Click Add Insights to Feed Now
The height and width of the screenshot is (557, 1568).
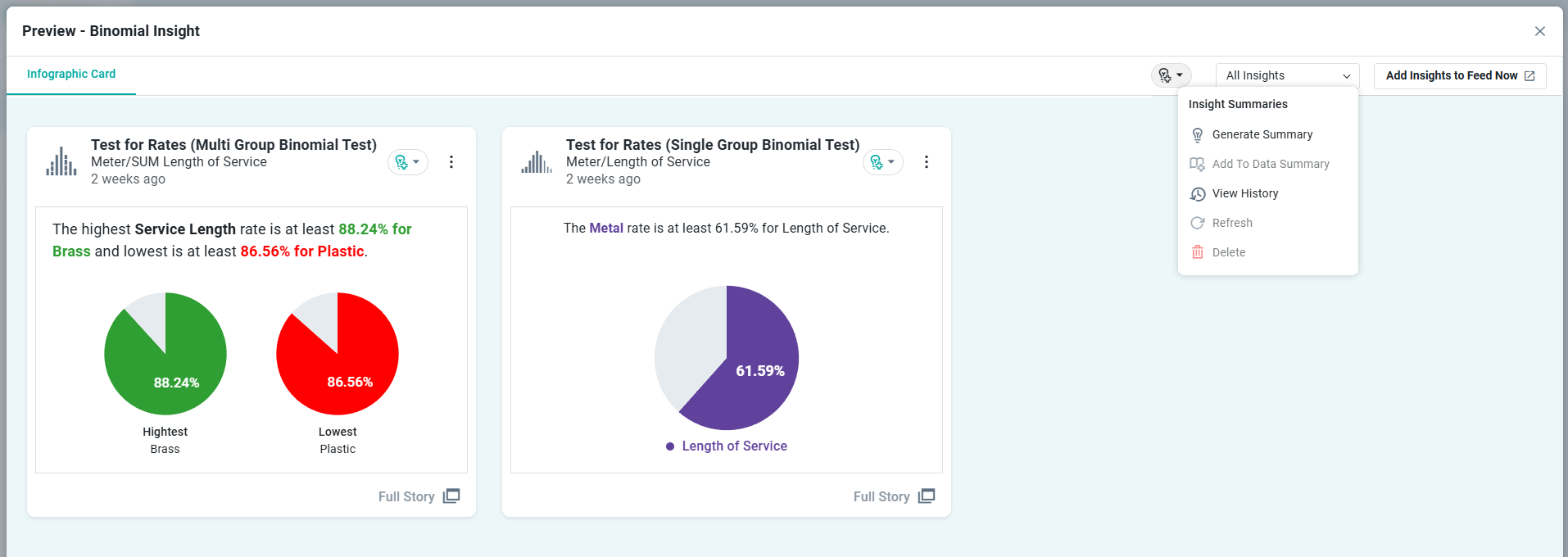point(1459,75)
